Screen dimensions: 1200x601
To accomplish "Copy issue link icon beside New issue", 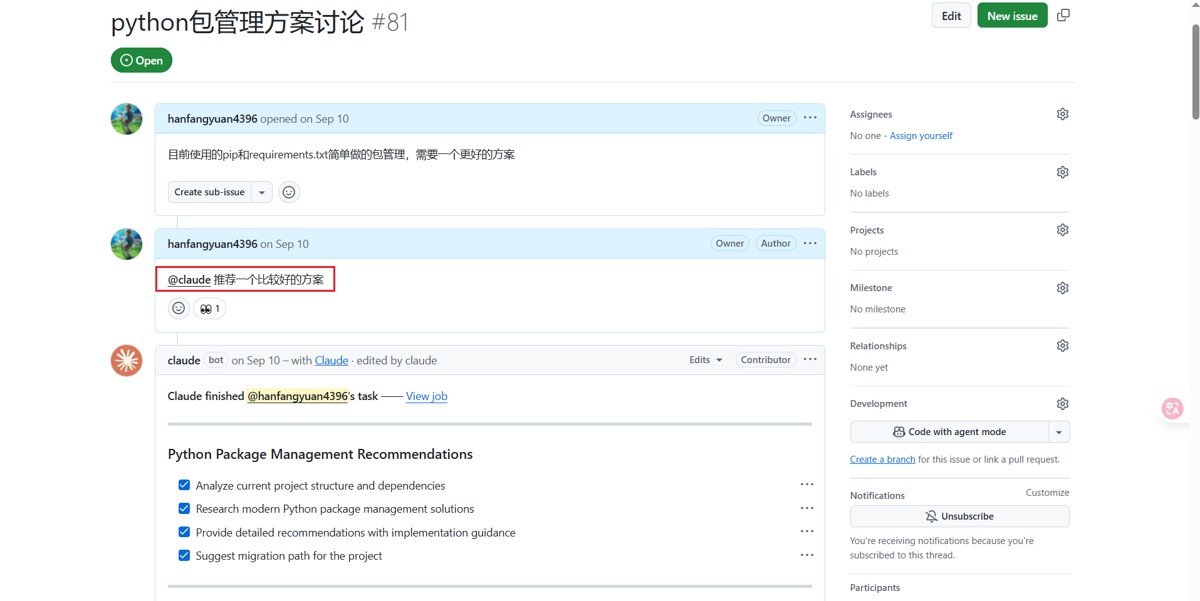I will [1063, 15].
